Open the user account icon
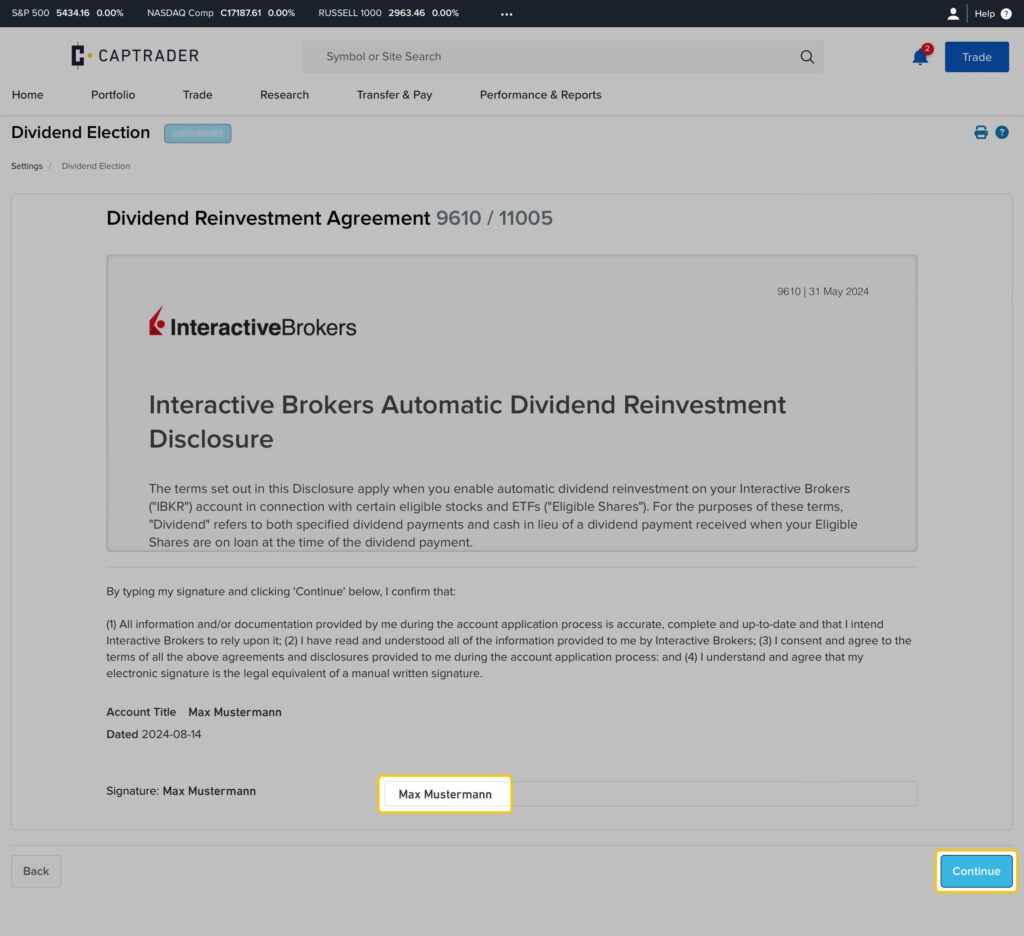The height and width of the screenshot is (936, 1024). [x=953, y=13]
